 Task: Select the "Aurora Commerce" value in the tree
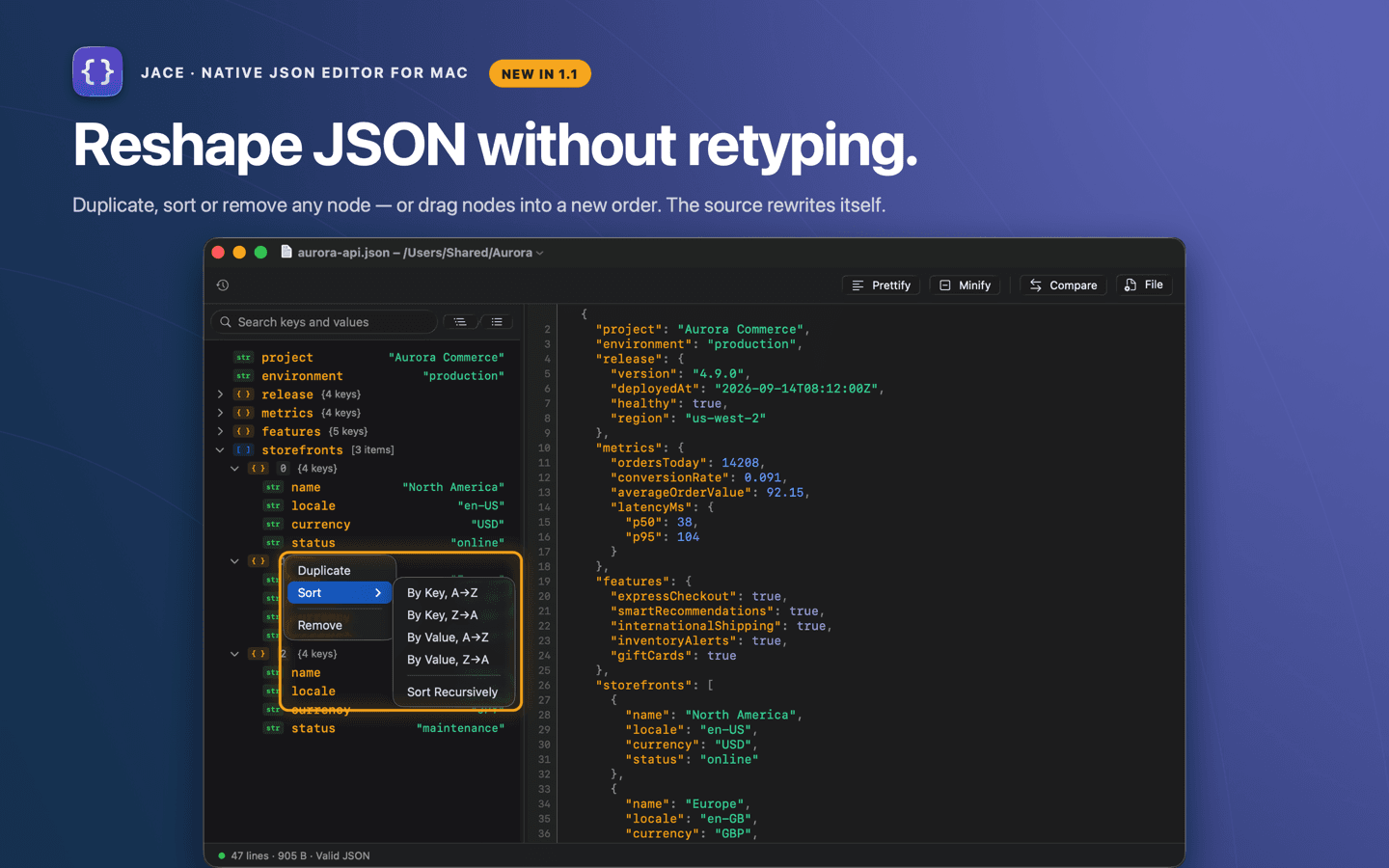tap(447, 358)
